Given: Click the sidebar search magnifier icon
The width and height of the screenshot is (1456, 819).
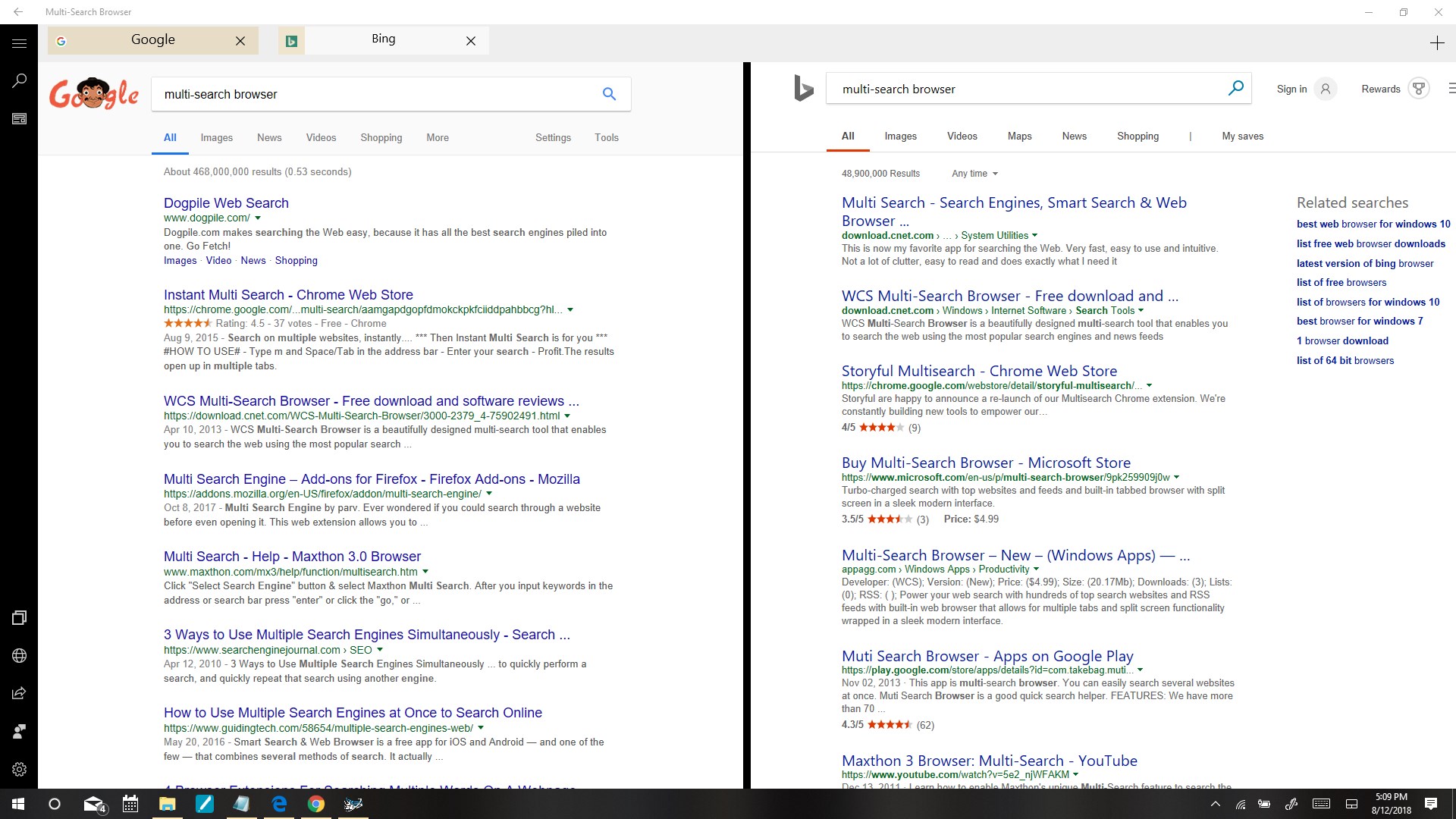Looking at the screenshot, I should (x=19, y=80).
